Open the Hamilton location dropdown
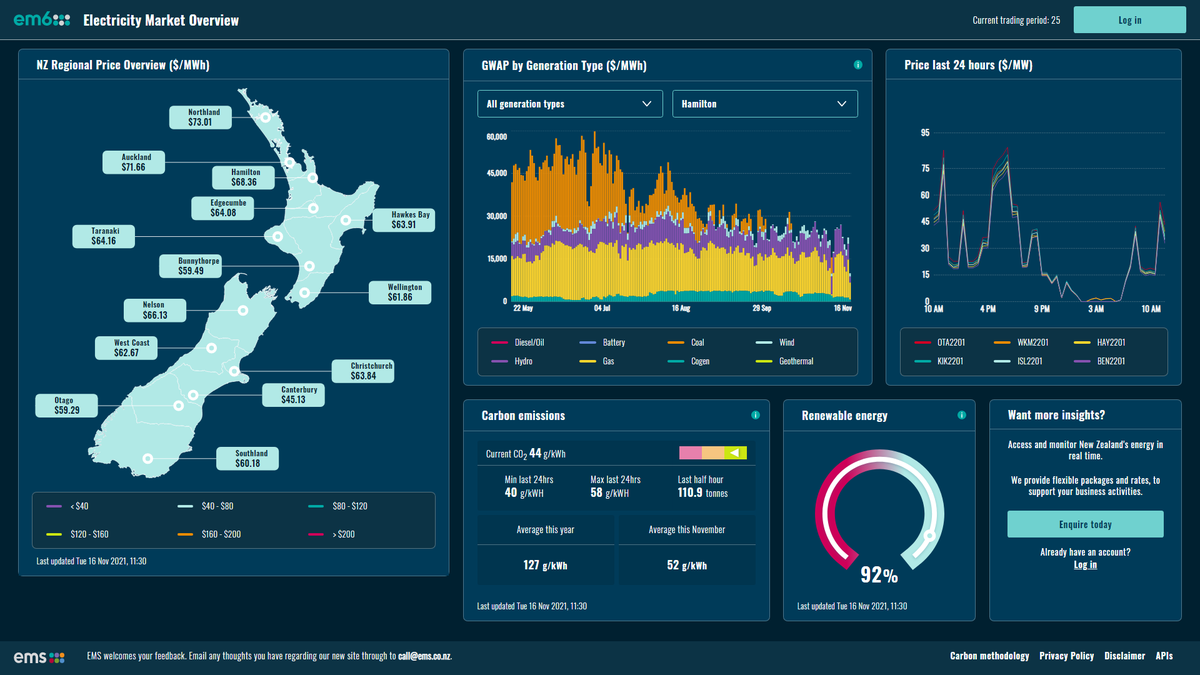Image resolution: width=1200 pixels, height=675 pixels. 764,104
